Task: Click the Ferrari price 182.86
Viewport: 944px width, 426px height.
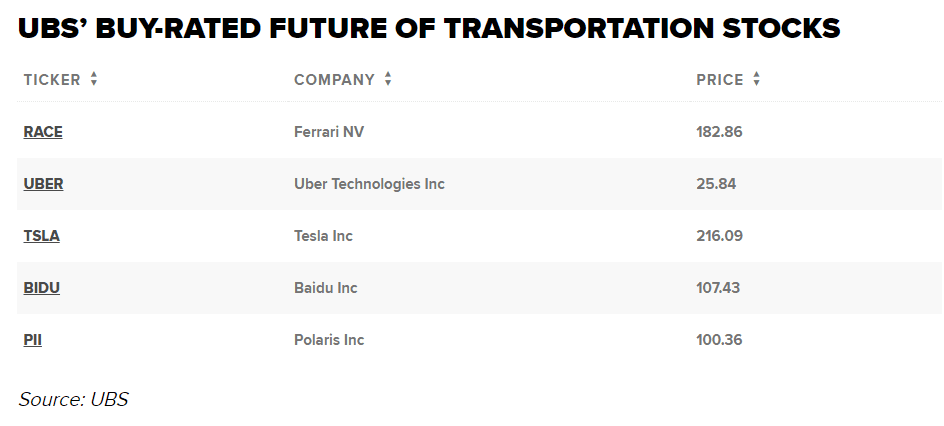Action: [x=719, y=132]
